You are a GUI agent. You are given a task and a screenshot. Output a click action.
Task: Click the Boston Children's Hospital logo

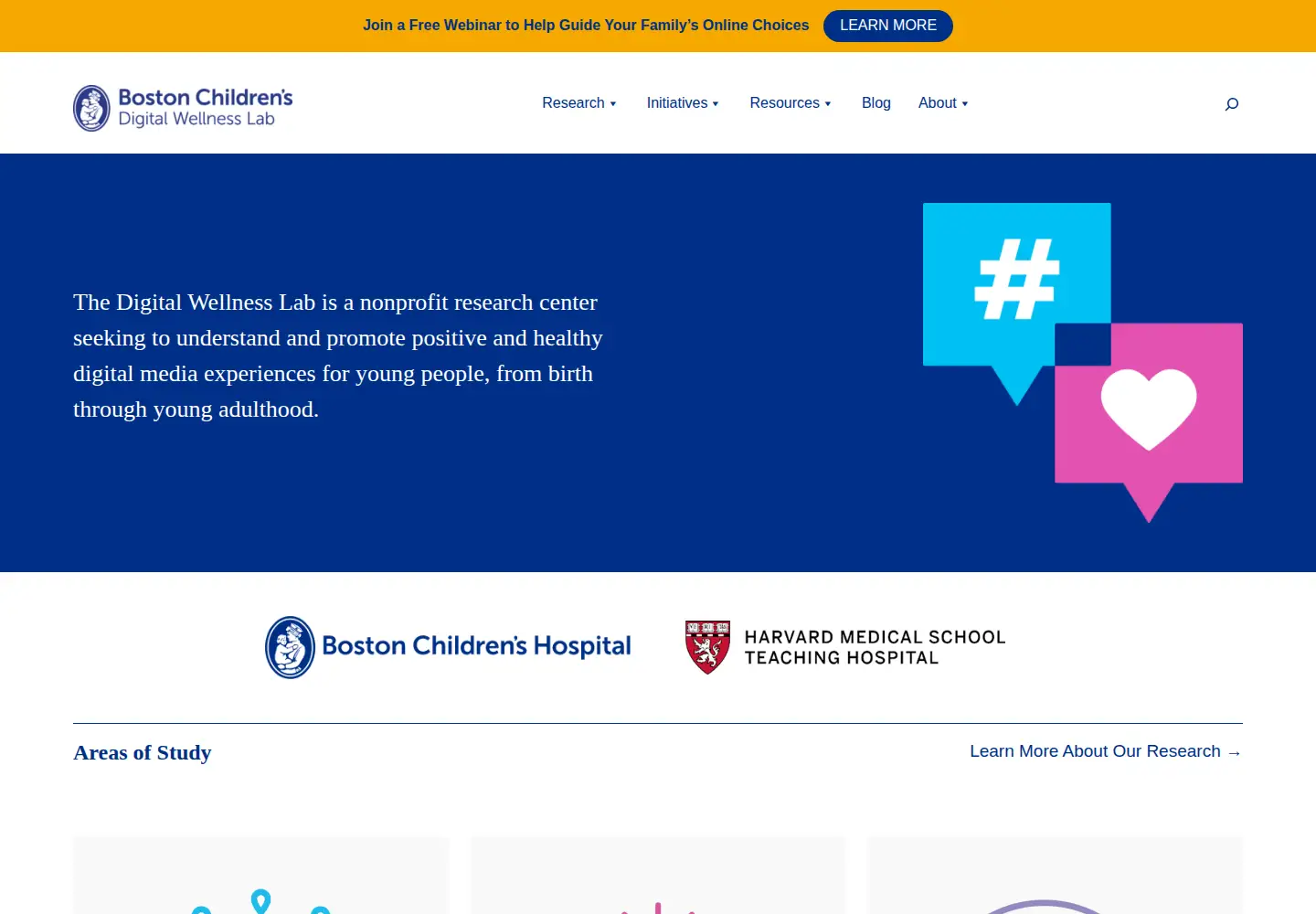(x=448, y=647)
